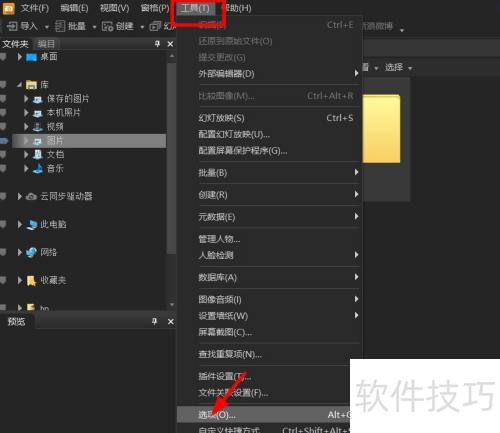The height and width of the screenshot is (433, 500).
Task: Toggle easy-select marker beside 桌面
Action: pos(3,57)
